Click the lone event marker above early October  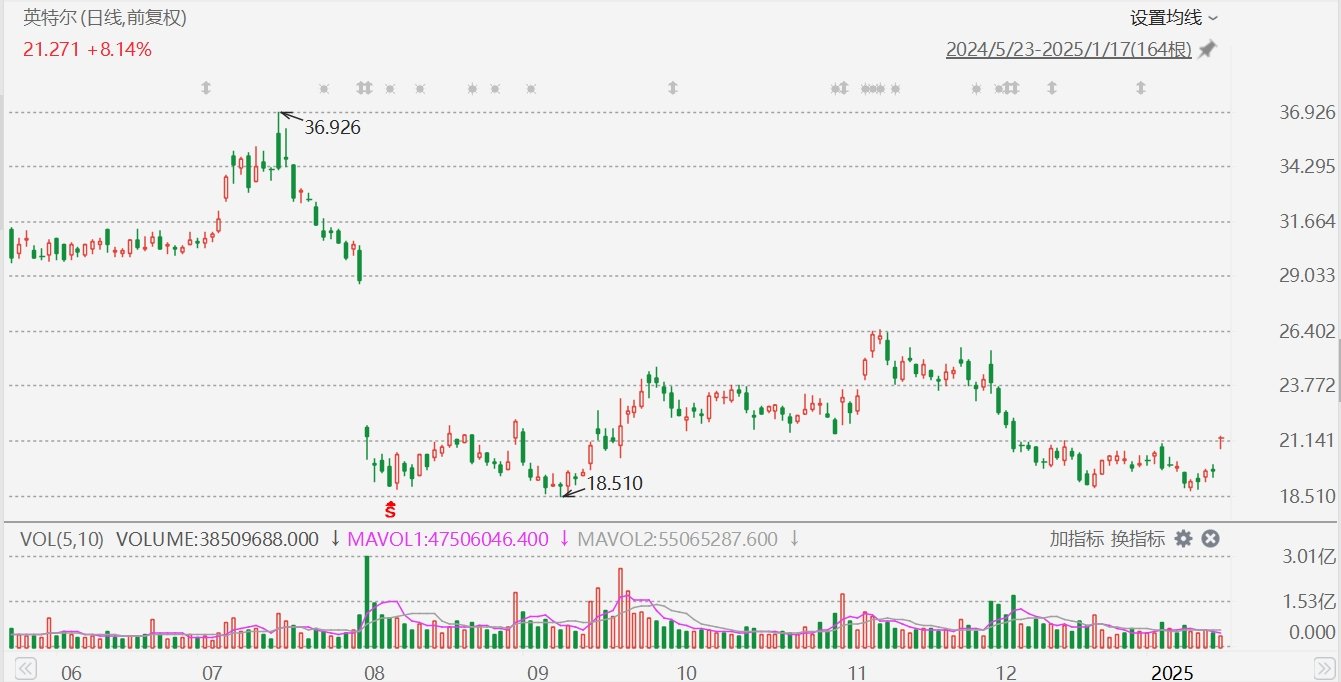pyautogui.click(x=673, y=88)
